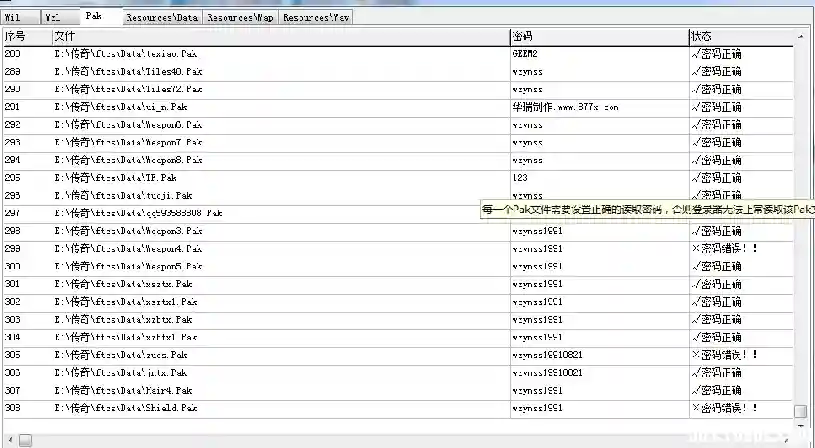815x448 pixels.
Task: Select the jltx.Pak file row
Action: tap(398, 372)
